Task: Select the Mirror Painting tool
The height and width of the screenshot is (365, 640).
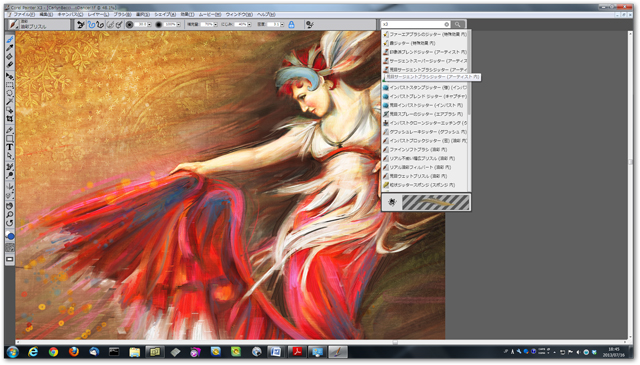Action: click(x=9, y=187)
